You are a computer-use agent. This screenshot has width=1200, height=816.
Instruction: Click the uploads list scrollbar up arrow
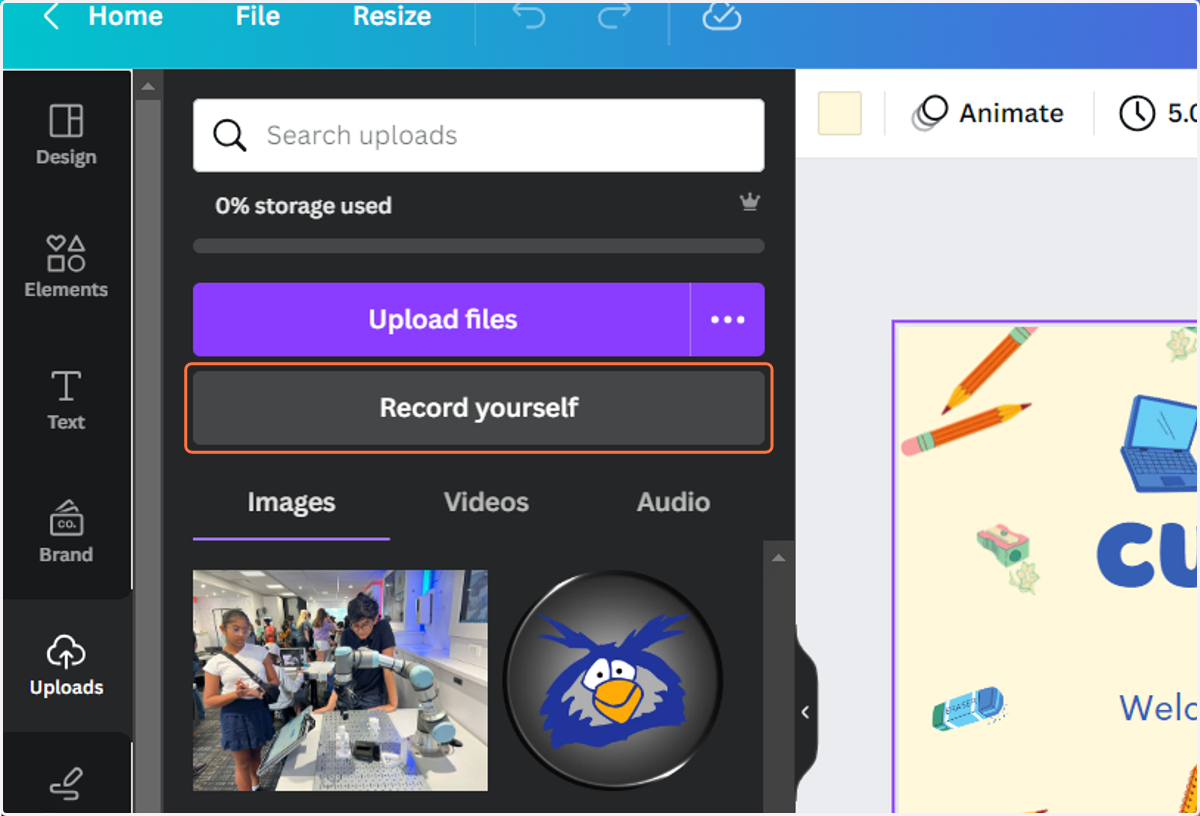point(779,556)
